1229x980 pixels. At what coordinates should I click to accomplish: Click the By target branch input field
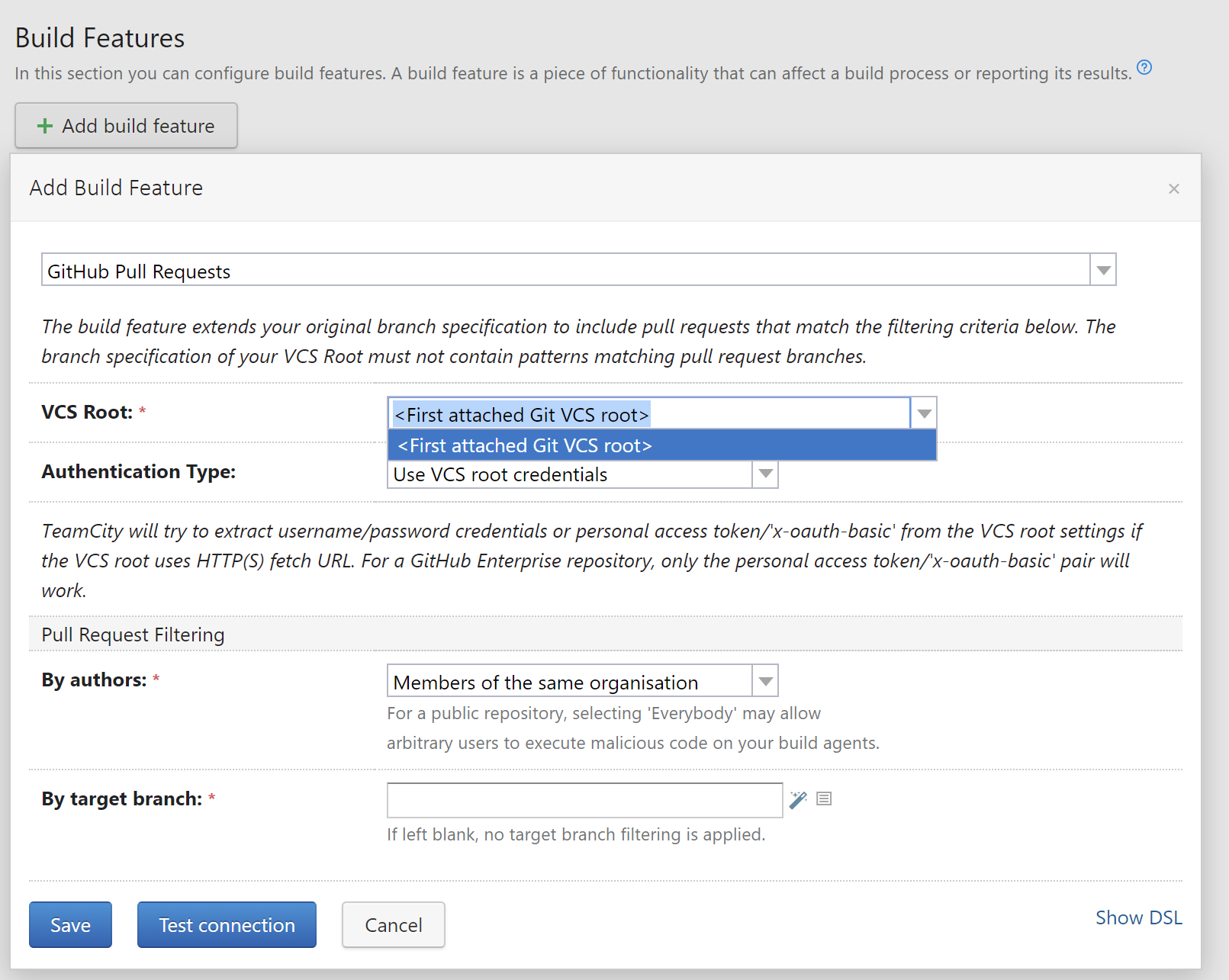point(584,800)
